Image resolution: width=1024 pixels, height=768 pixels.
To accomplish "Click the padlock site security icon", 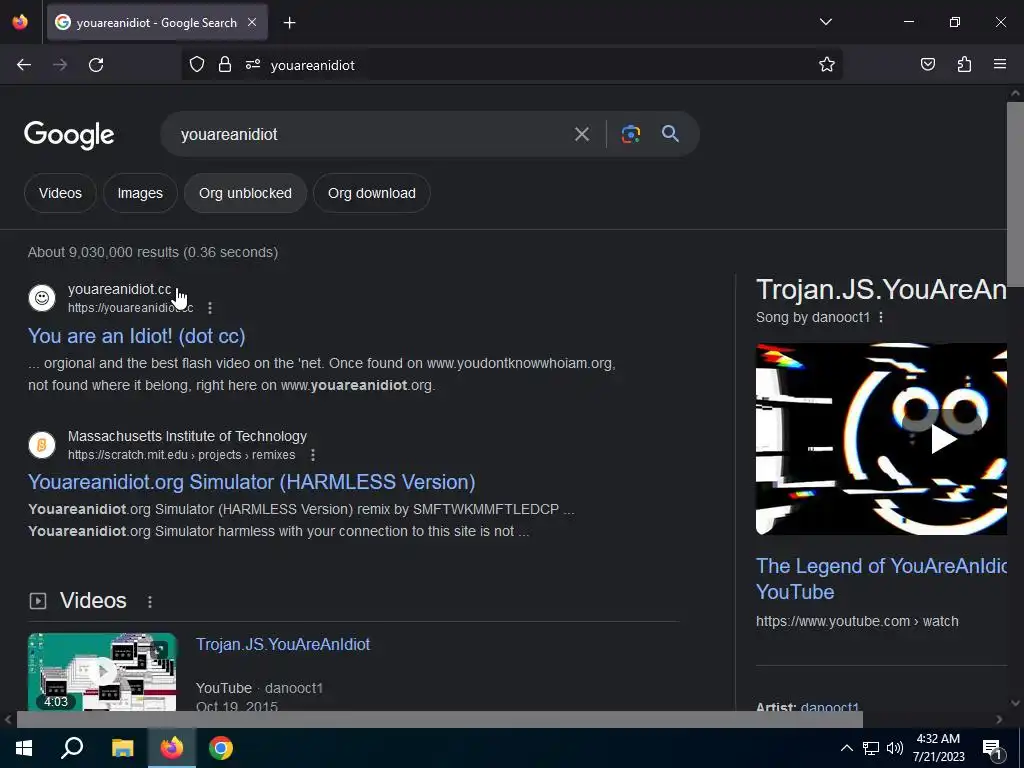I will [225, 65].
